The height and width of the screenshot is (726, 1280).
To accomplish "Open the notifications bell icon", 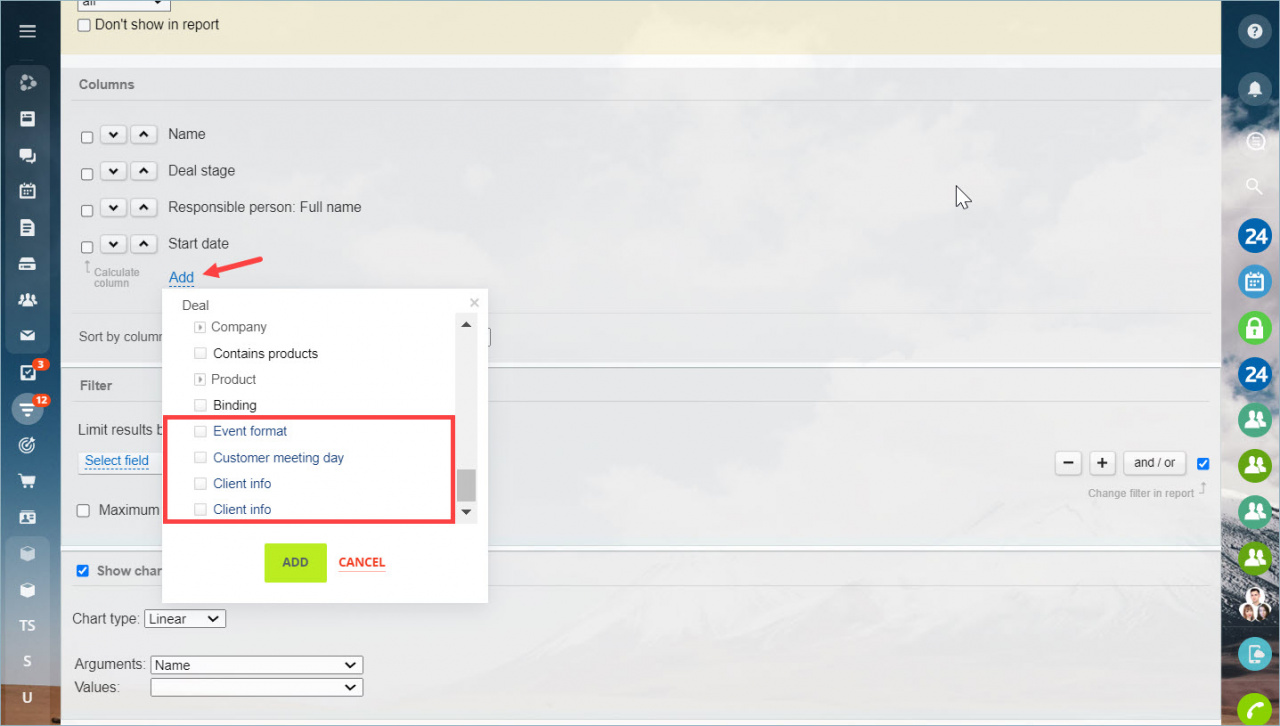I will pyautogui.click(x=1254, y=88).
